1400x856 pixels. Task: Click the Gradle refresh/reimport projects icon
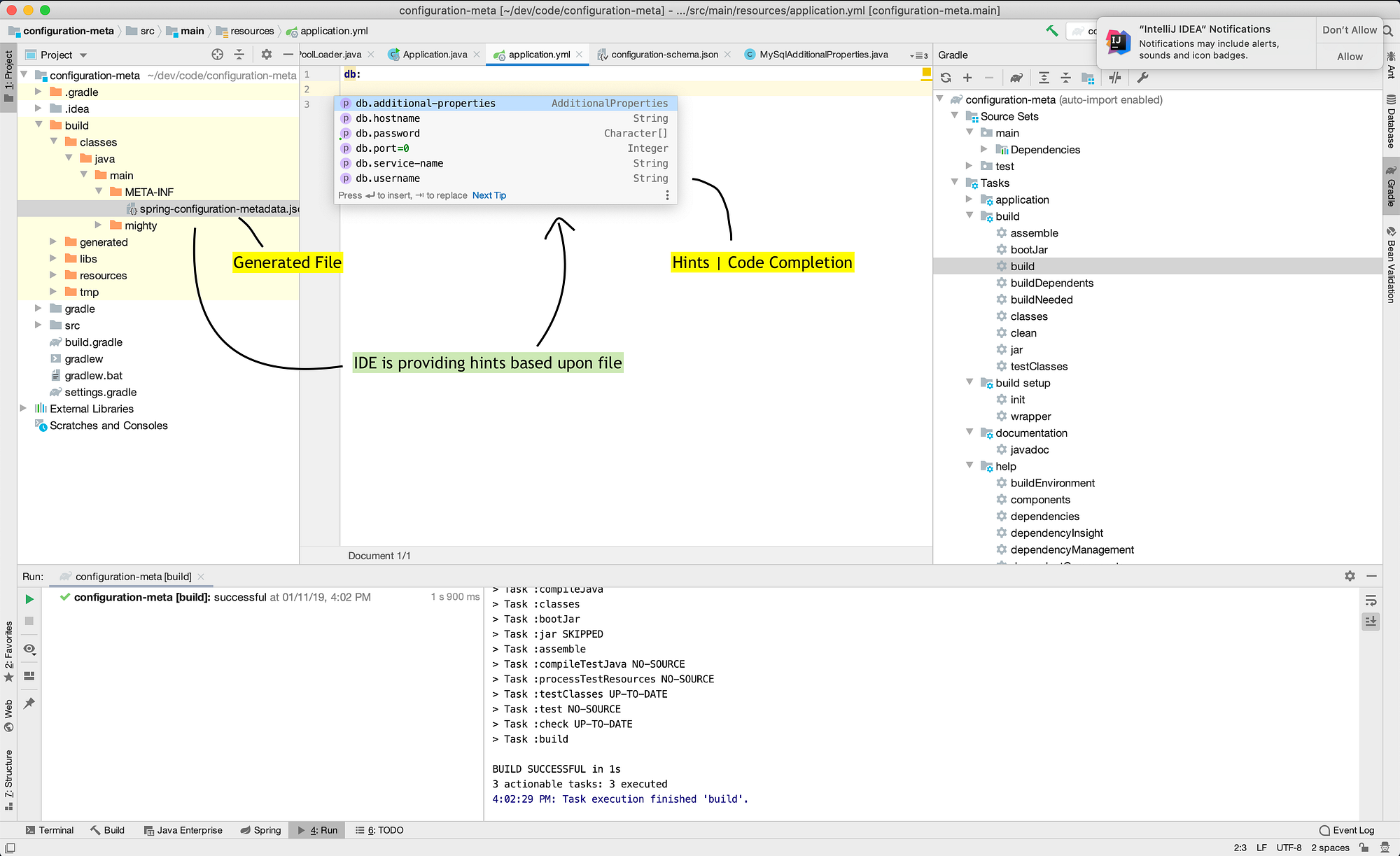click(x=946, y=78)
